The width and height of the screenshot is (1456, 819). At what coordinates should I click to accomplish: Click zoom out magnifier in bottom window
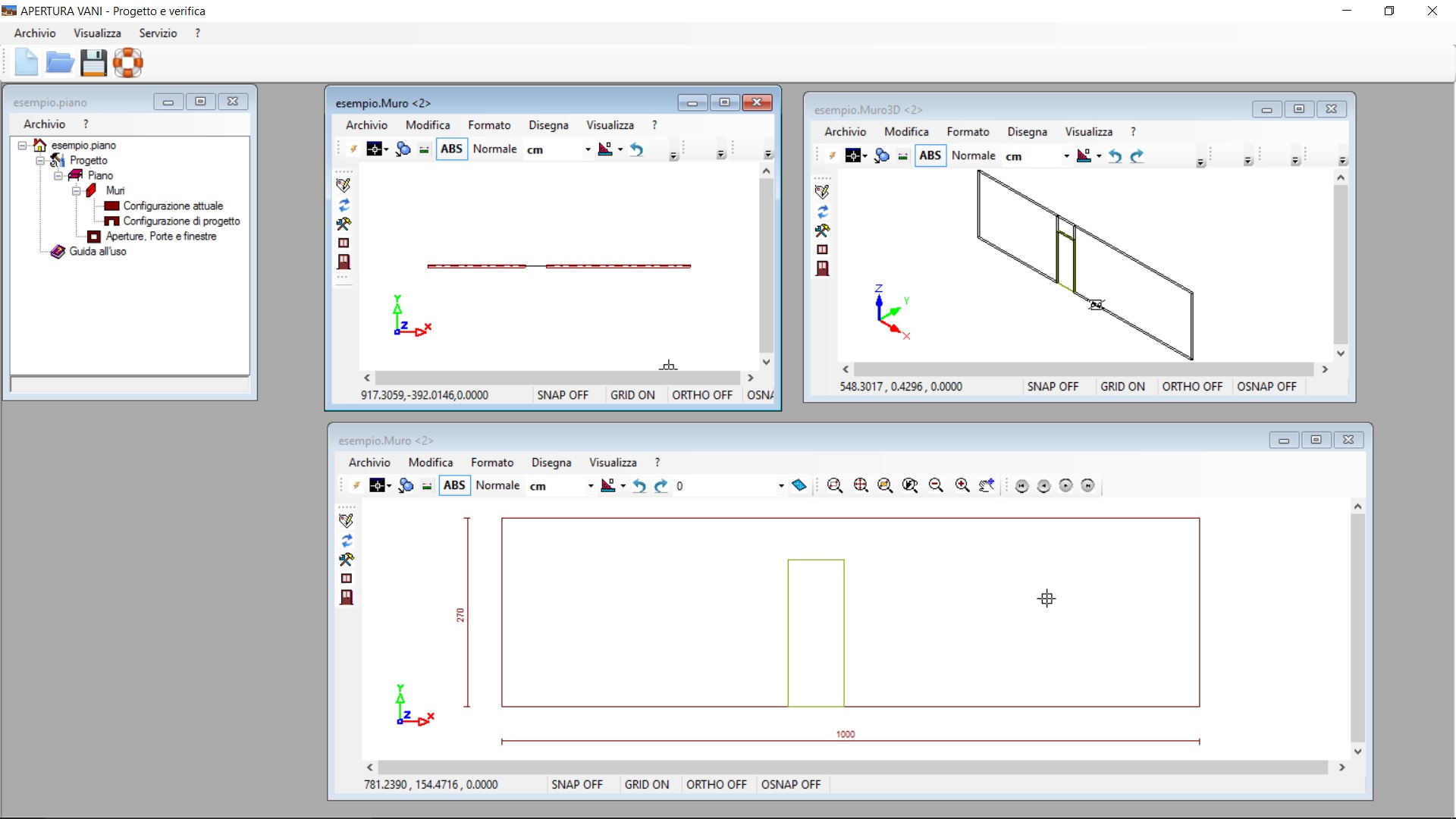click(936, 485)
